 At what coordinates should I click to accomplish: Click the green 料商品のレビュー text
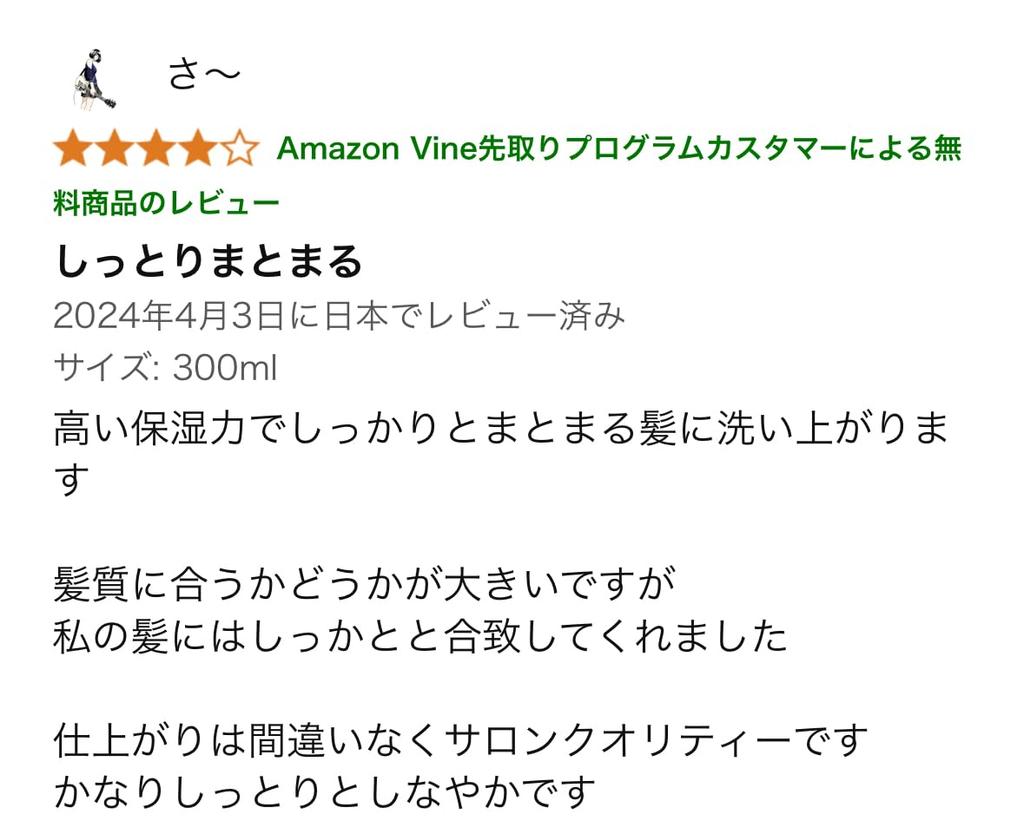click(x=165, y=204)
